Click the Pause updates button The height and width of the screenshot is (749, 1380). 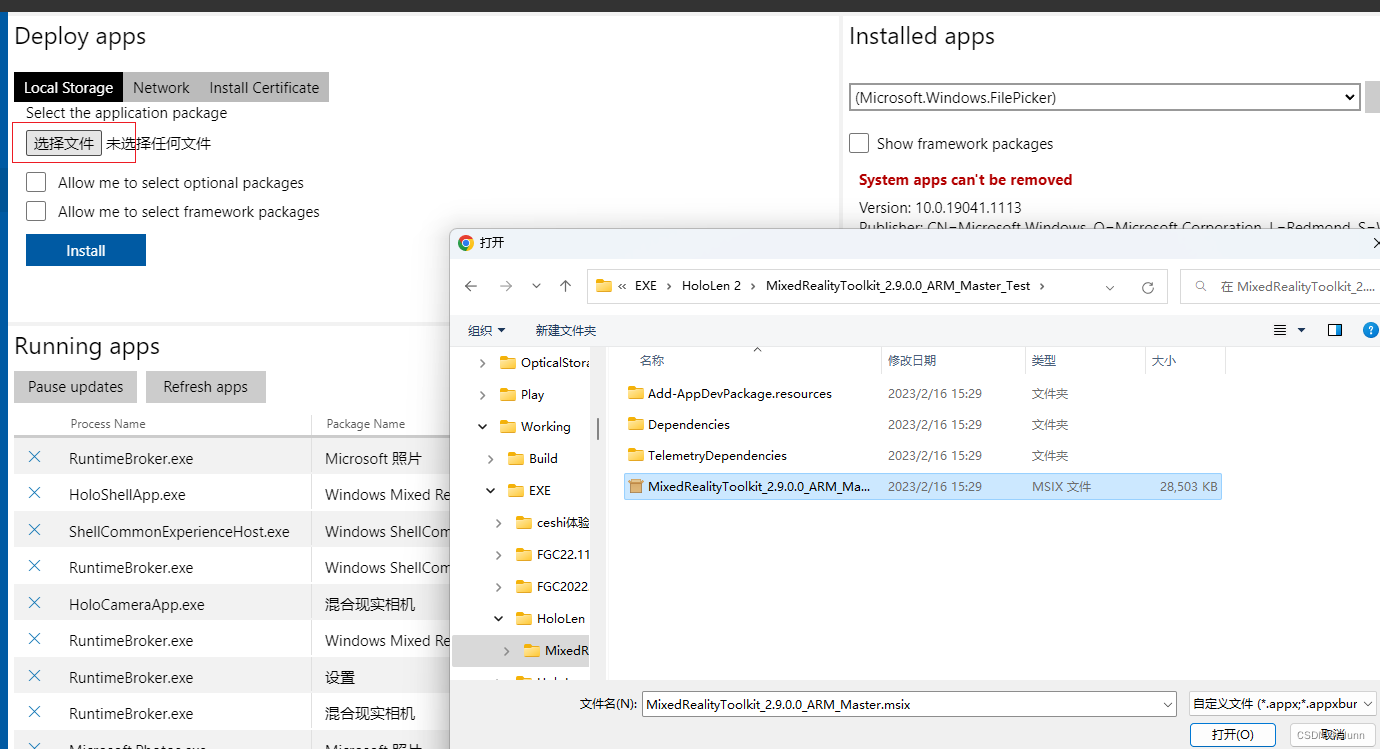coord(76,387)
